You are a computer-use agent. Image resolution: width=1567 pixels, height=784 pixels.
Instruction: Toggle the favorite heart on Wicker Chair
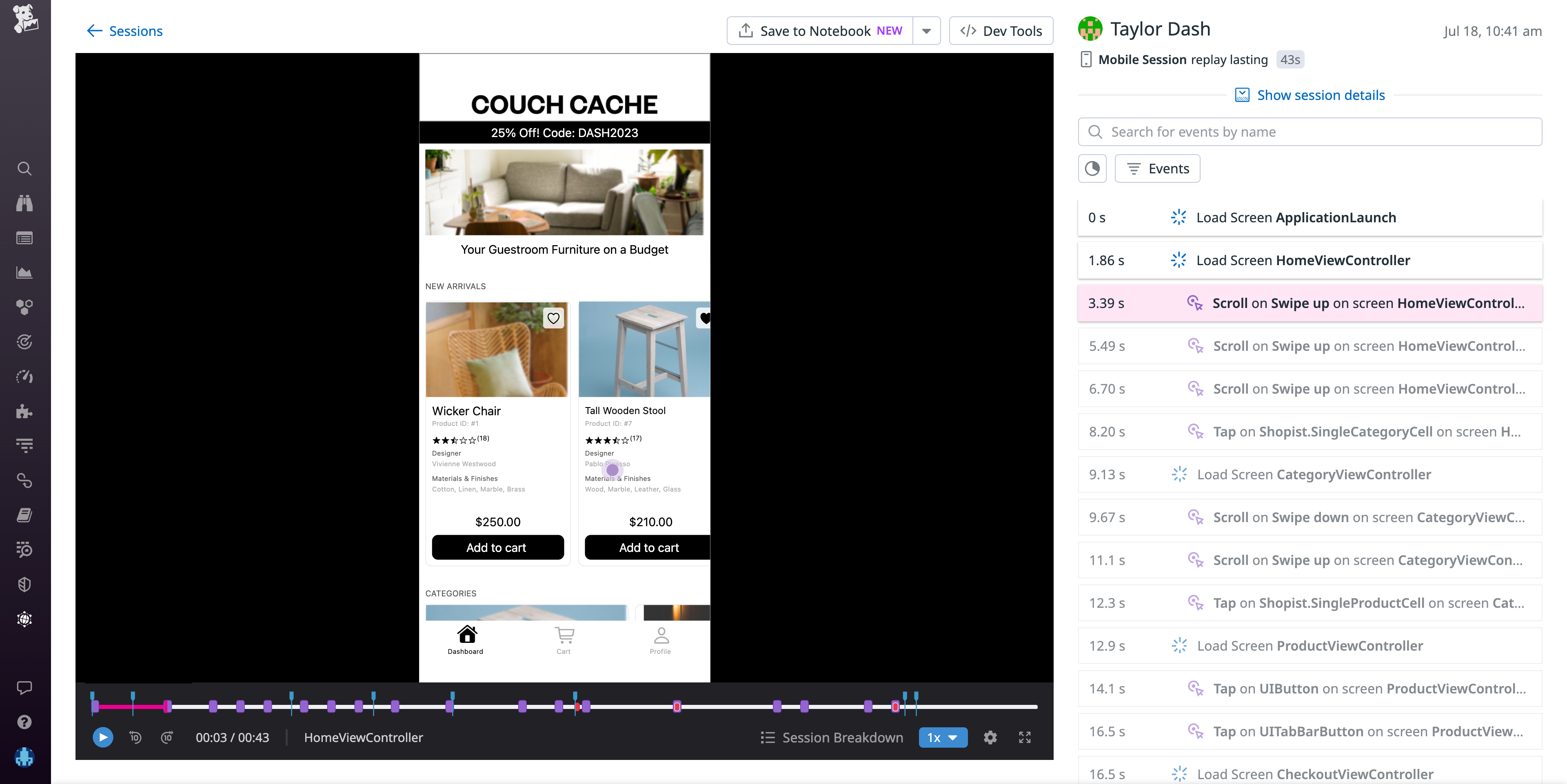tap(553, 318)
